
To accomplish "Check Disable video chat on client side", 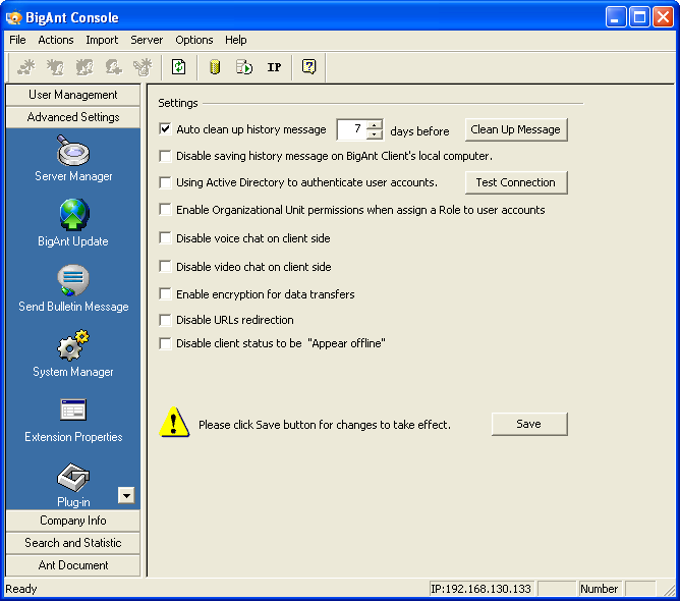I will click(165, 266).
